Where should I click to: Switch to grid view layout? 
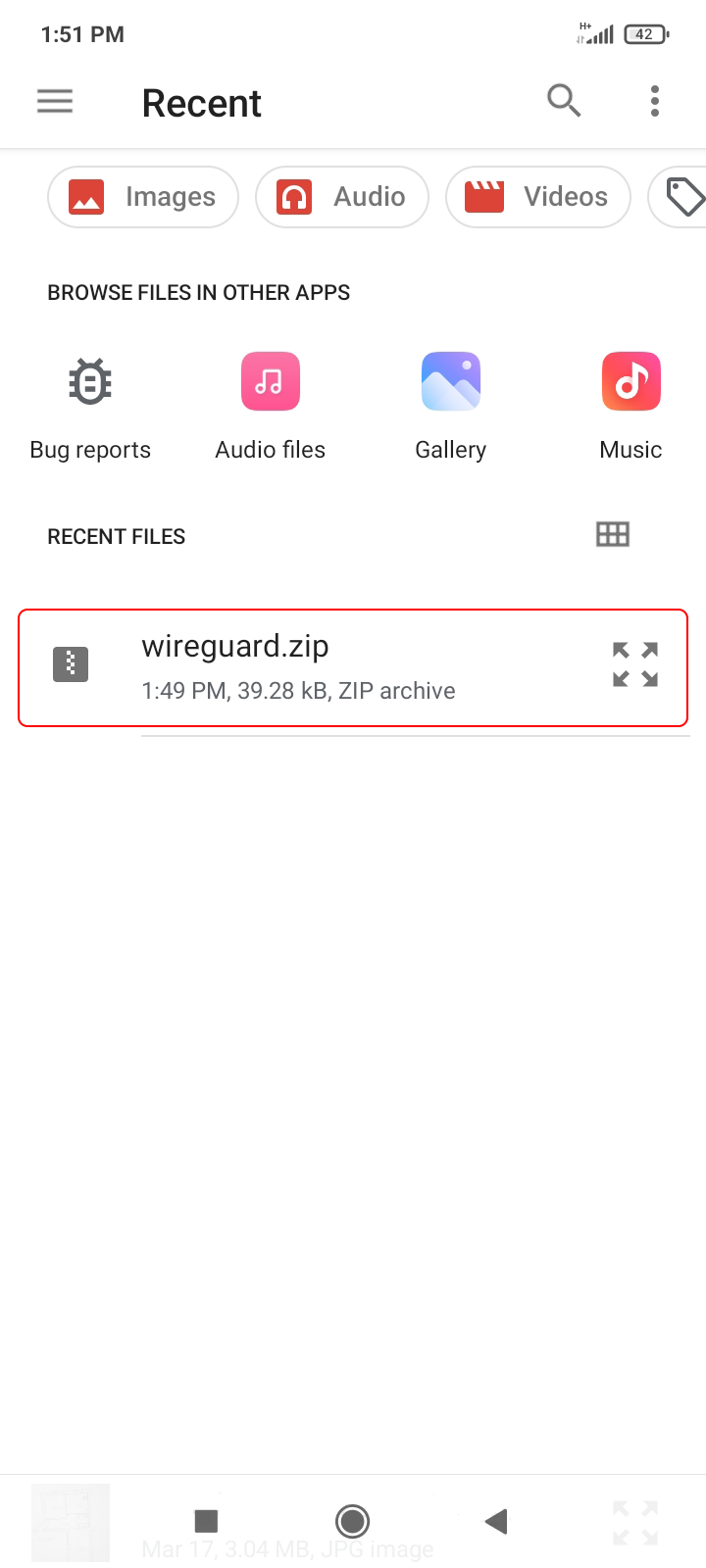click(x=613, y=534)
